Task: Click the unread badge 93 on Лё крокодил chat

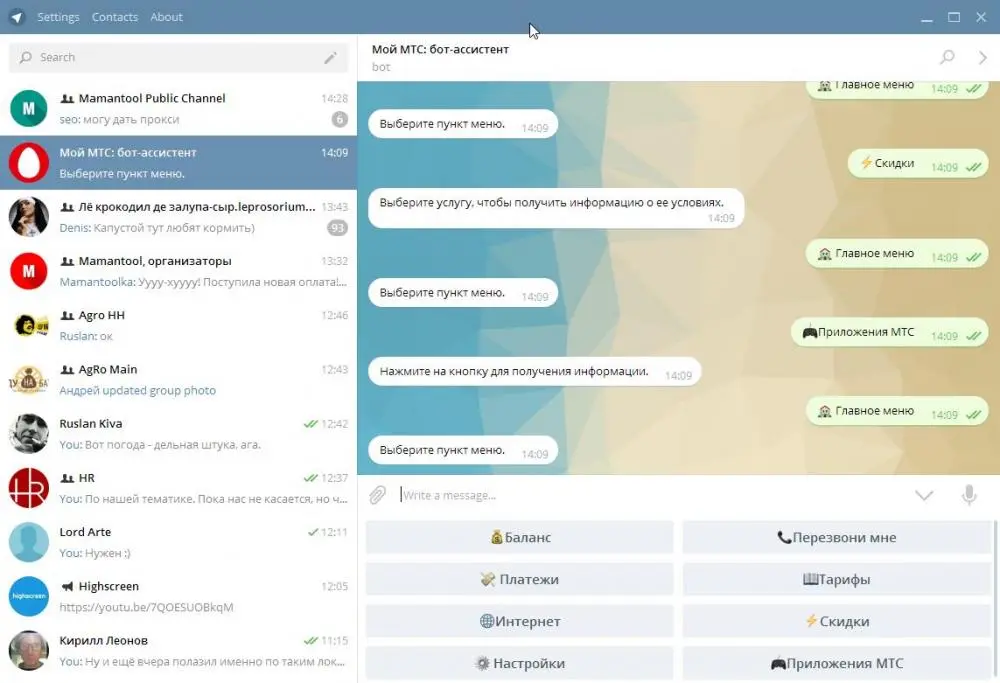Action: [337, 228]
